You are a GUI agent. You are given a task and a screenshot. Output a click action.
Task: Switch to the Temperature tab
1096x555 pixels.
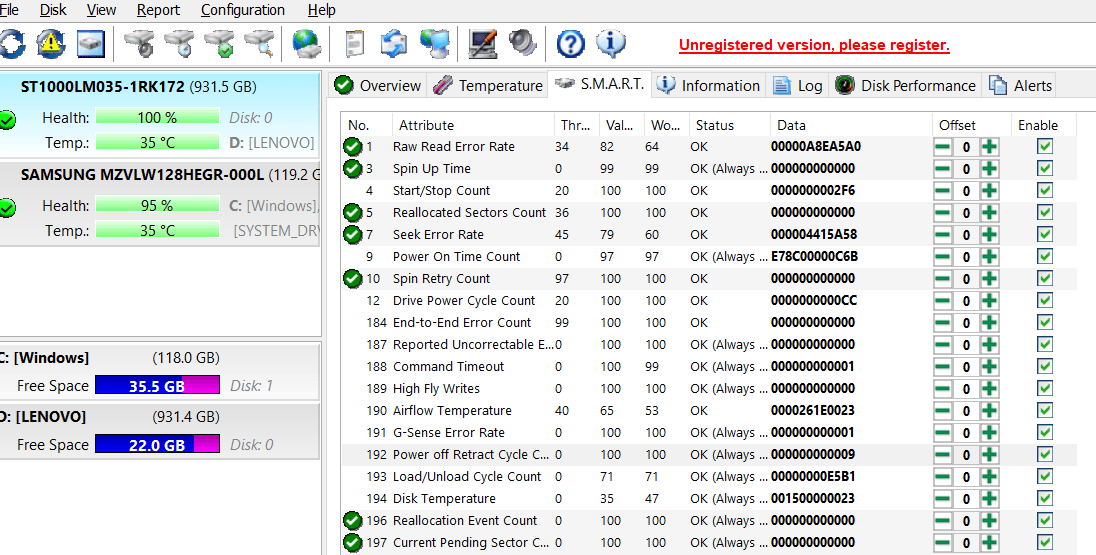point(487,85)
